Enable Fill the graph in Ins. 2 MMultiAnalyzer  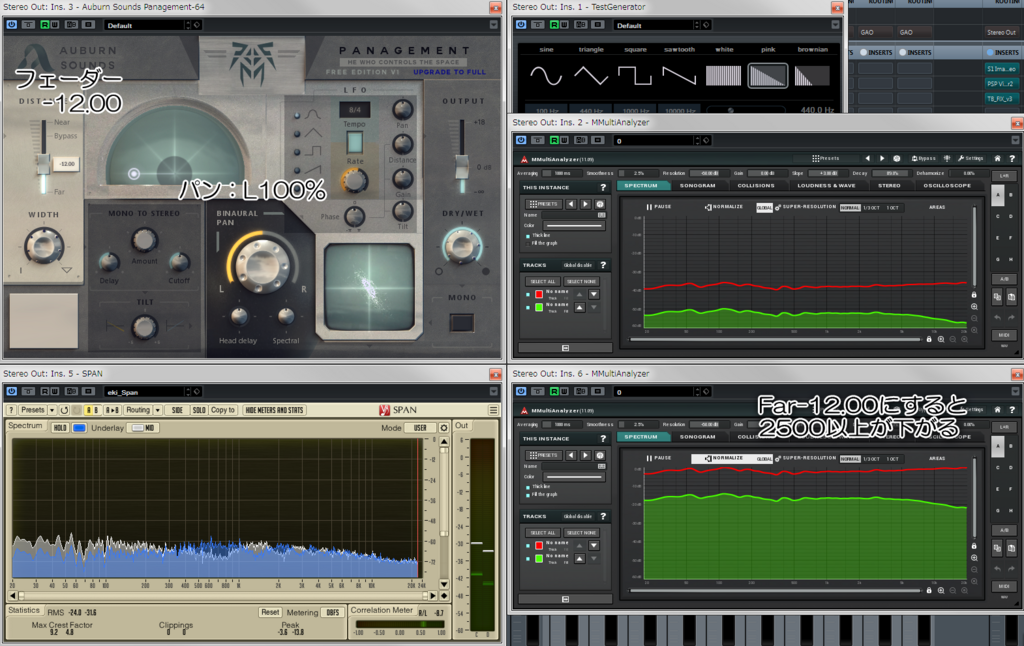pos(528,243)
